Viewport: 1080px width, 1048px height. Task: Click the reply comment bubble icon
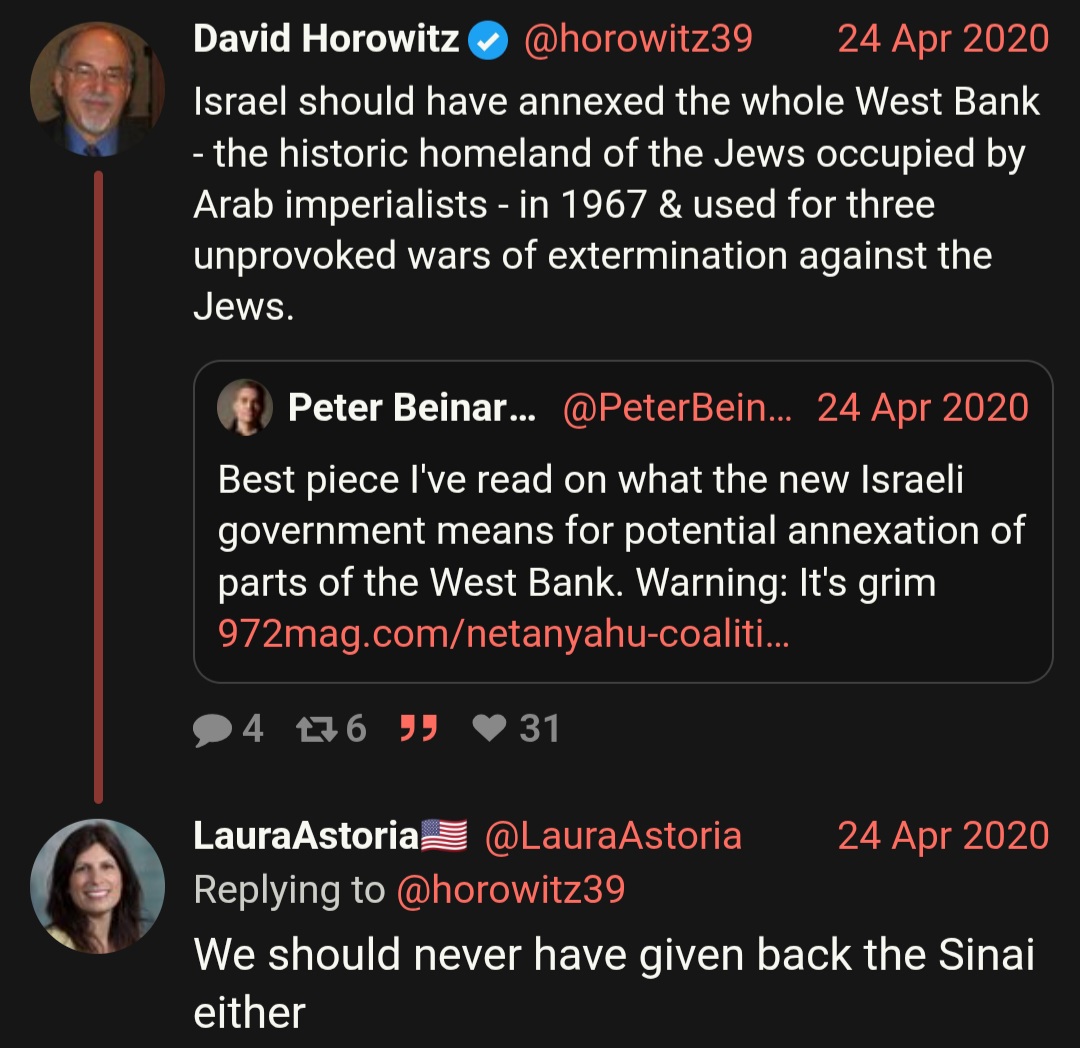tap(212, 729)
